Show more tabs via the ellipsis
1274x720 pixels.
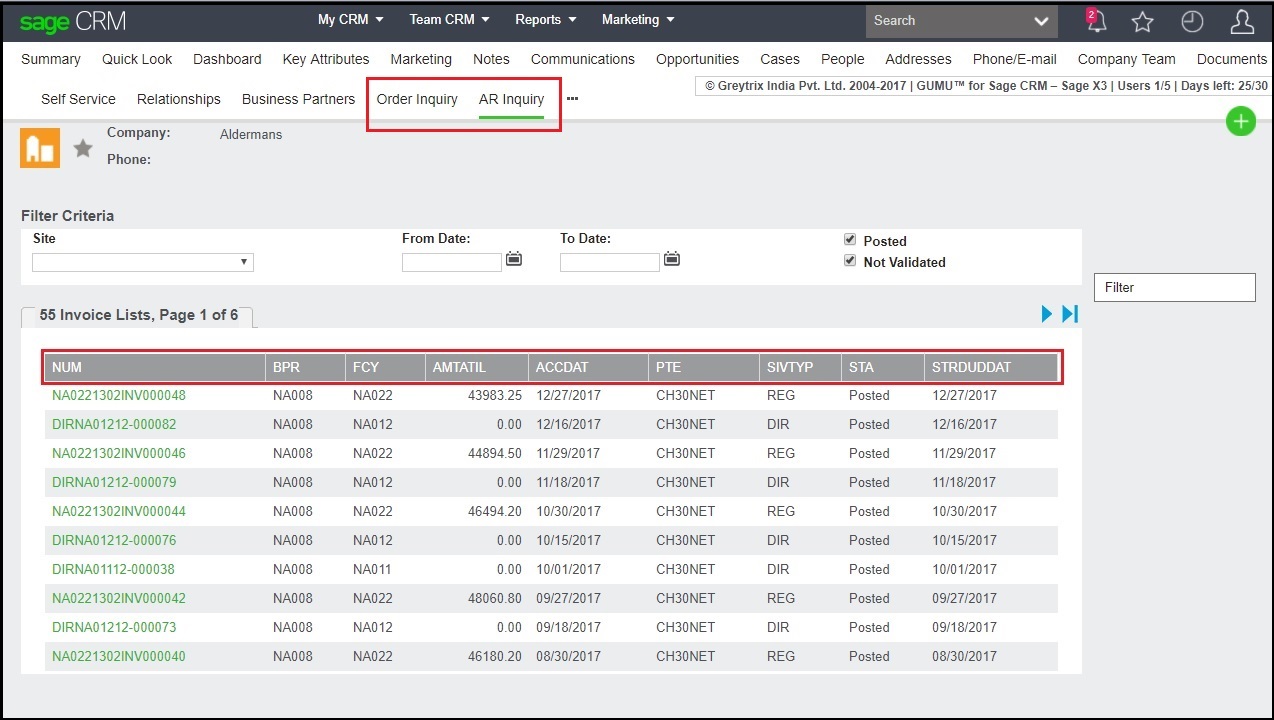pyautogui.click(x=572, y=99)
